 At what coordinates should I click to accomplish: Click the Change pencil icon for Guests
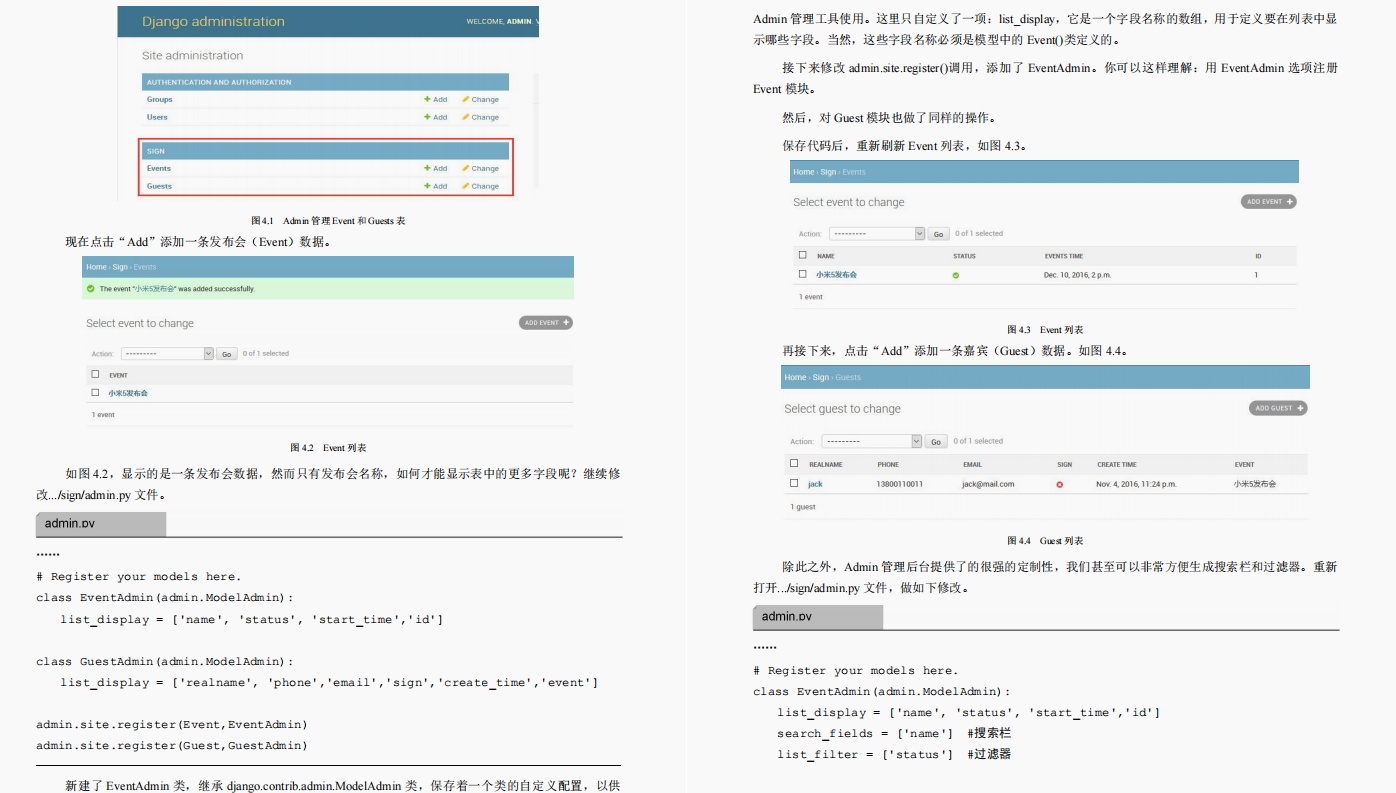click(x=465, y=186)
